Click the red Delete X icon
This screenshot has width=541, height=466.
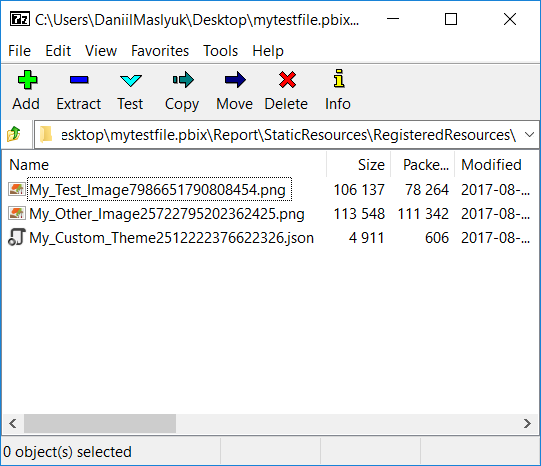(287, 80)
